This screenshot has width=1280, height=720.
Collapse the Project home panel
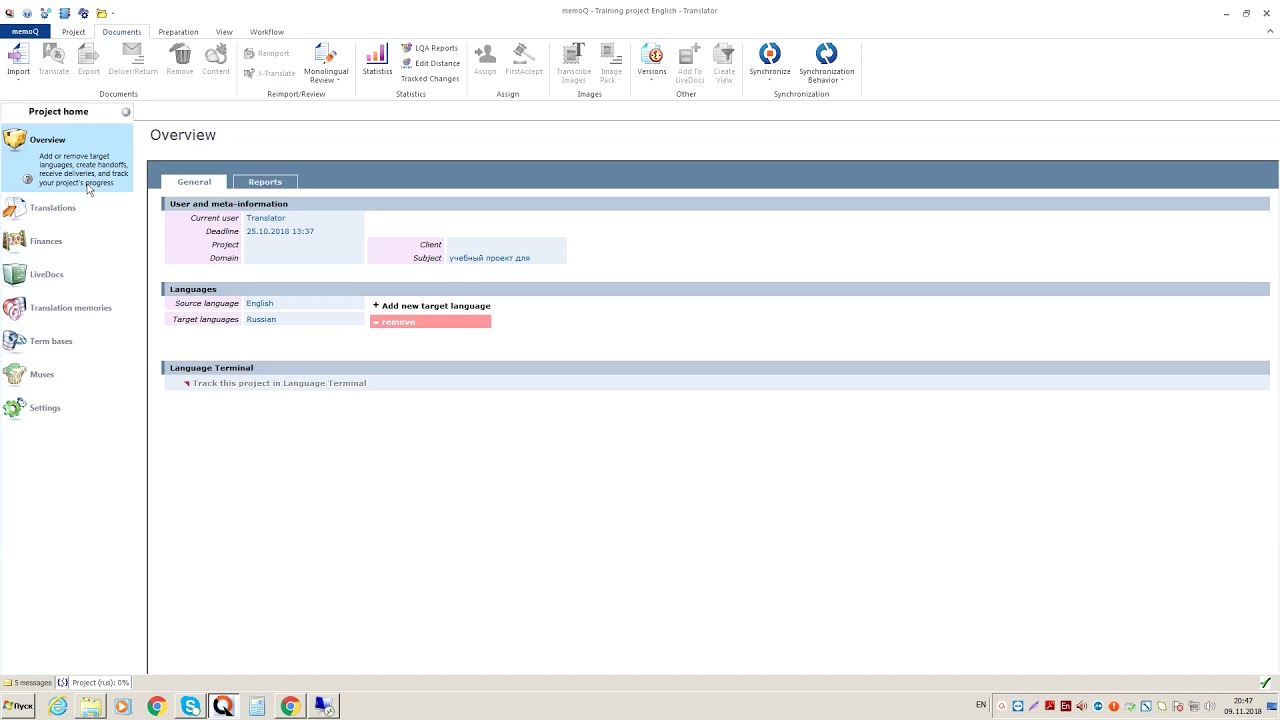[126, 112]
